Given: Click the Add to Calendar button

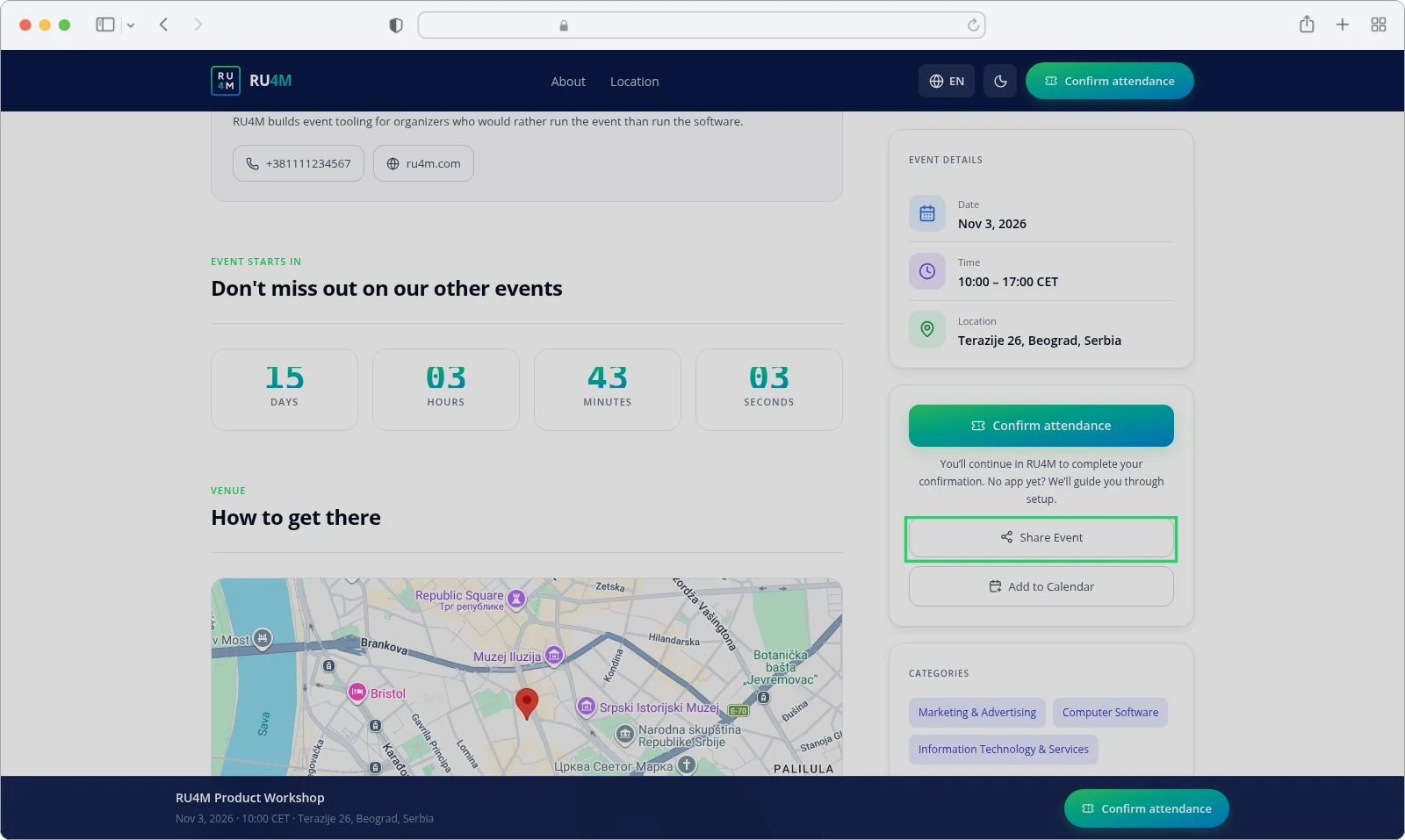Looking at the screenshot, I should click(x=1041, y=586).
